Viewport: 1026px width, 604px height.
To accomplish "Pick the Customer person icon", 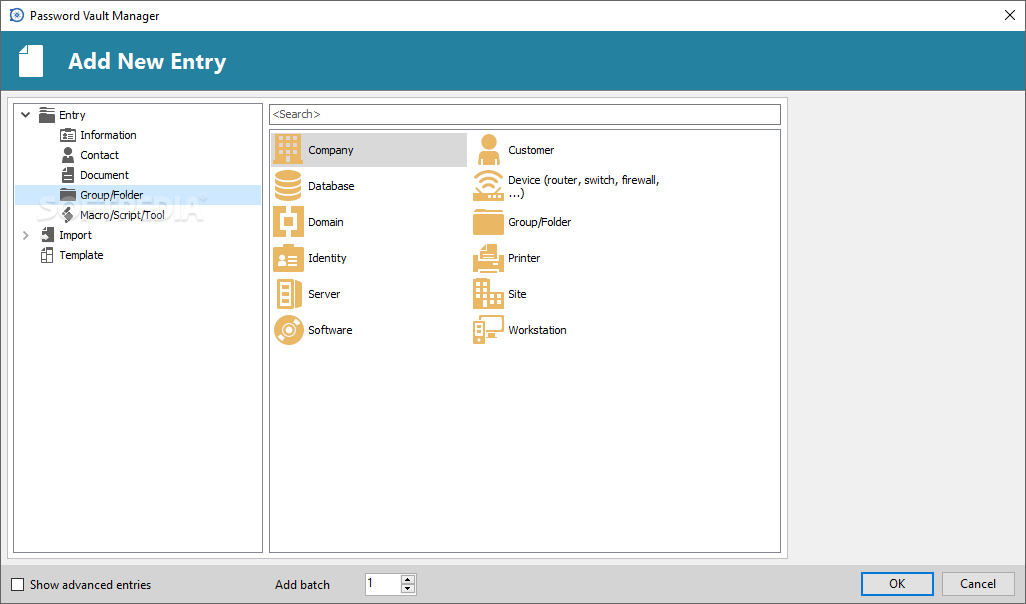I will click(488, 150).
